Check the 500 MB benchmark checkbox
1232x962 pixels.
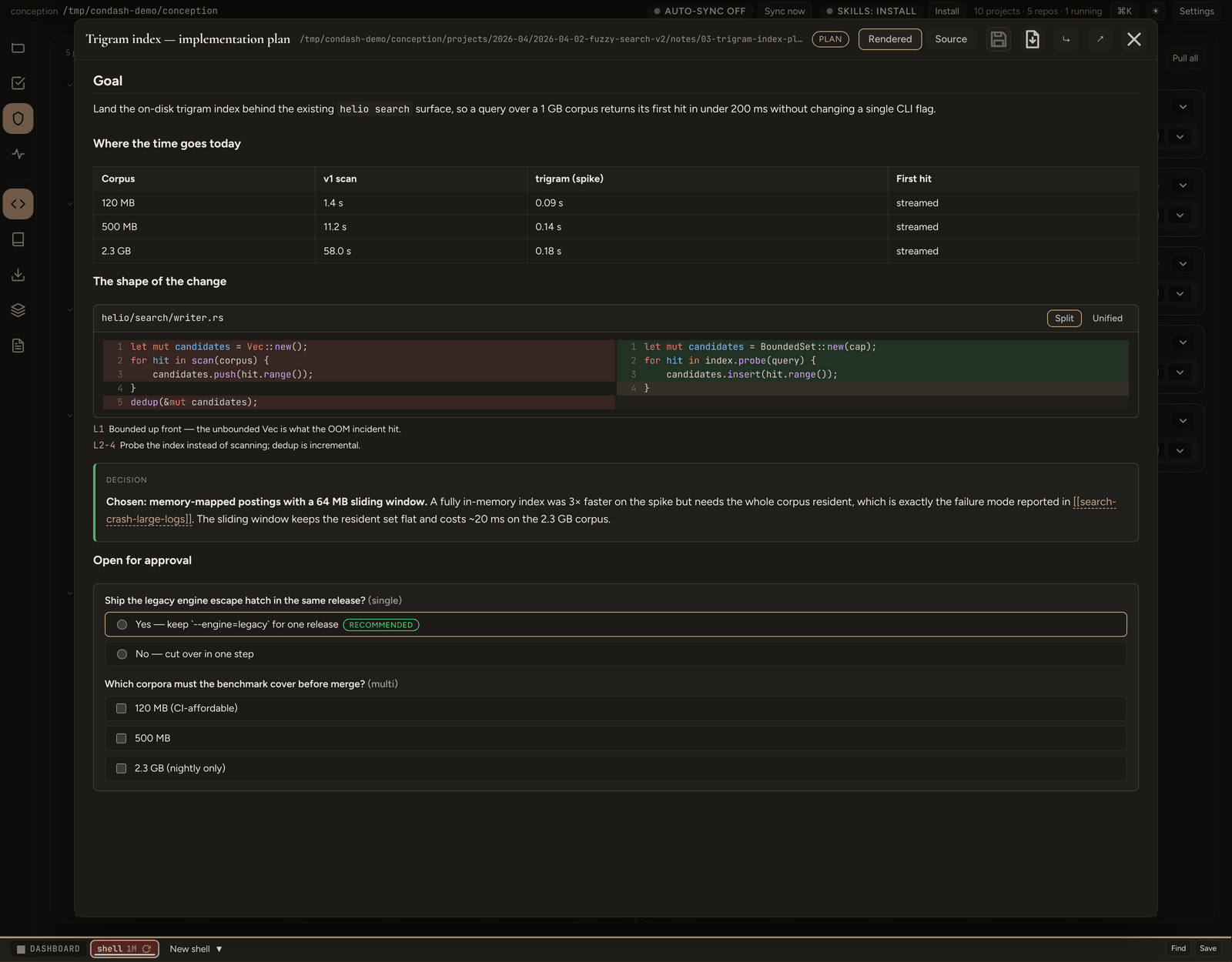121,738
